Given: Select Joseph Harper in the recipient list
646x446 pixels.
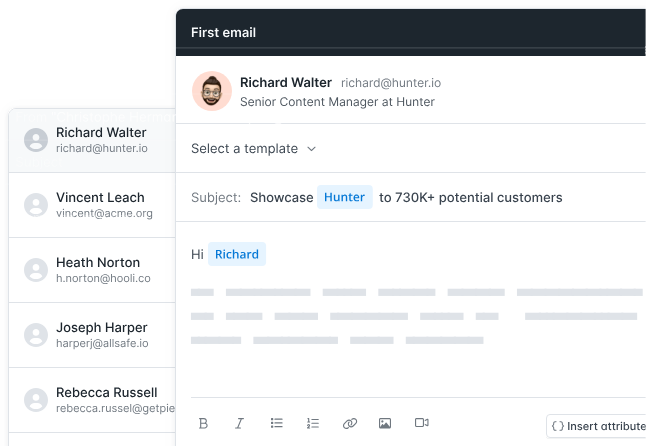Looking at the screenshot, I should coord(92,335).
